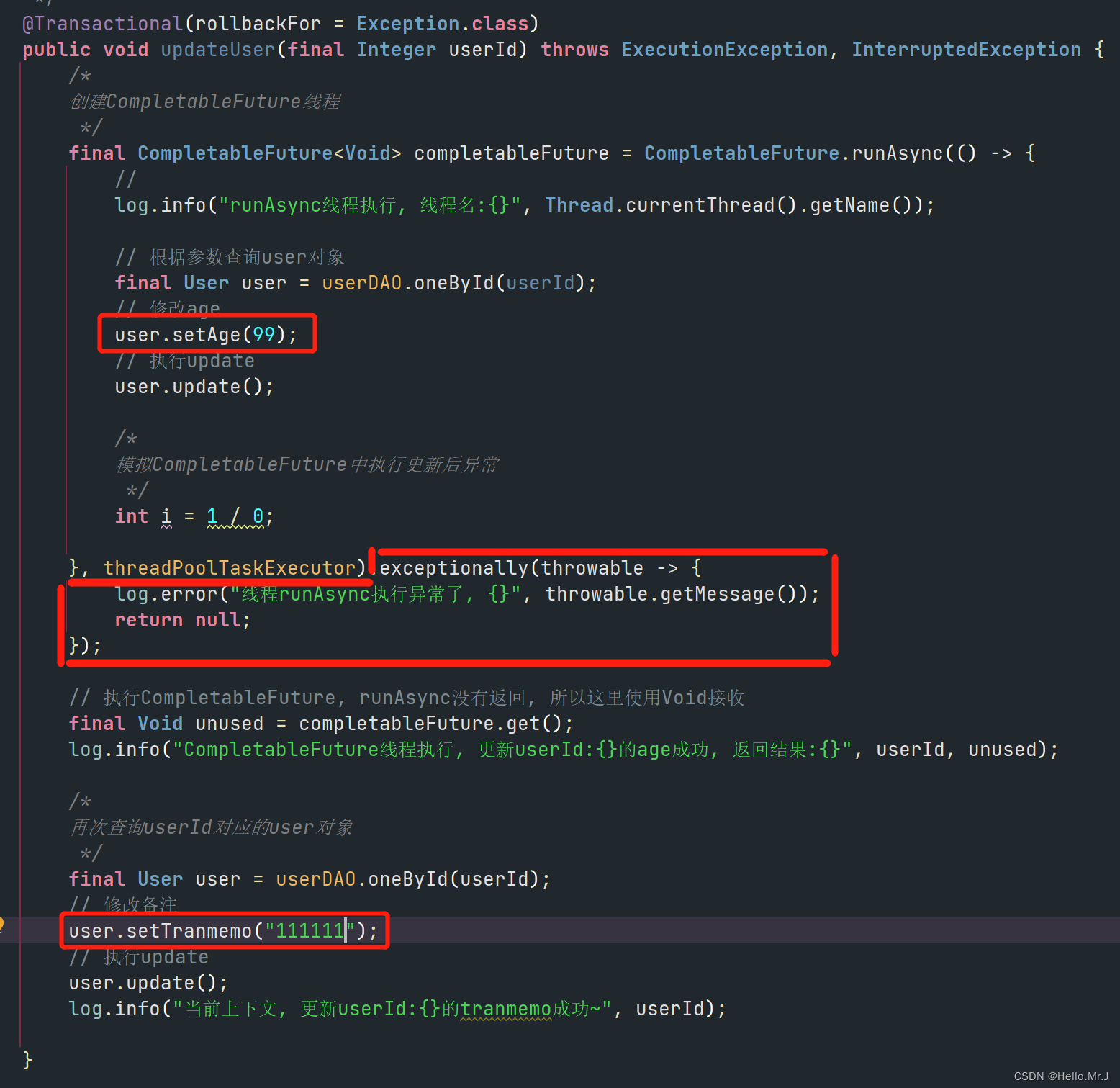Click the user.setTranmemo("111111") statement
This screenshot has height=1088, width=1120.
pos(223,931)
